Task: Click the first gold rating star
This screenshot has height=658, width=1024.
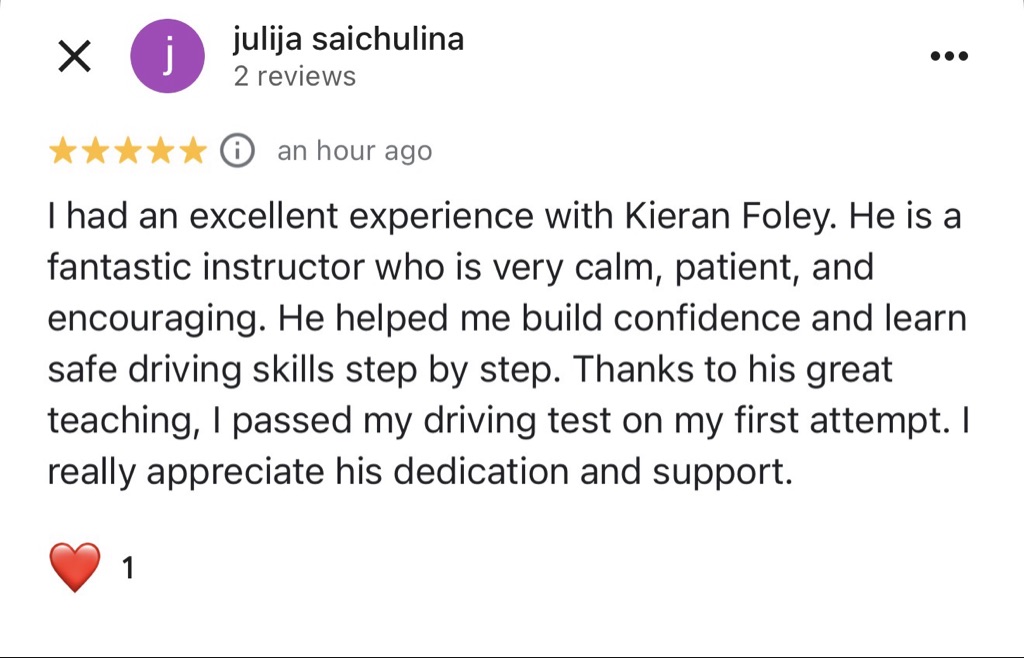Action: click(63, 151)
